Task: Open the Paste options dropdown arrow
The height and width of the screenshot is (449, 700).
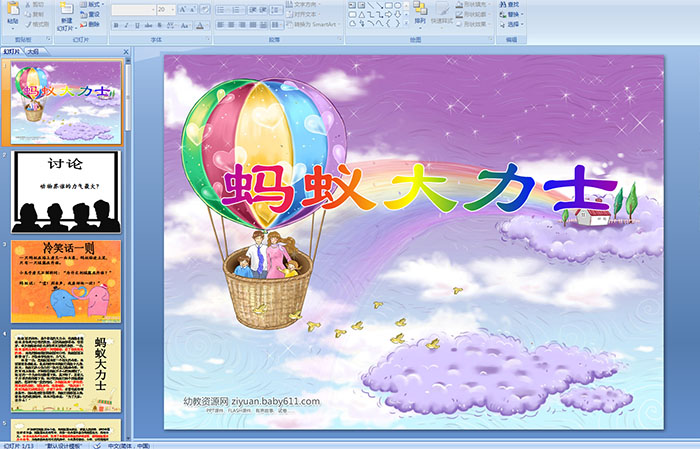Action: click(12, 29)
